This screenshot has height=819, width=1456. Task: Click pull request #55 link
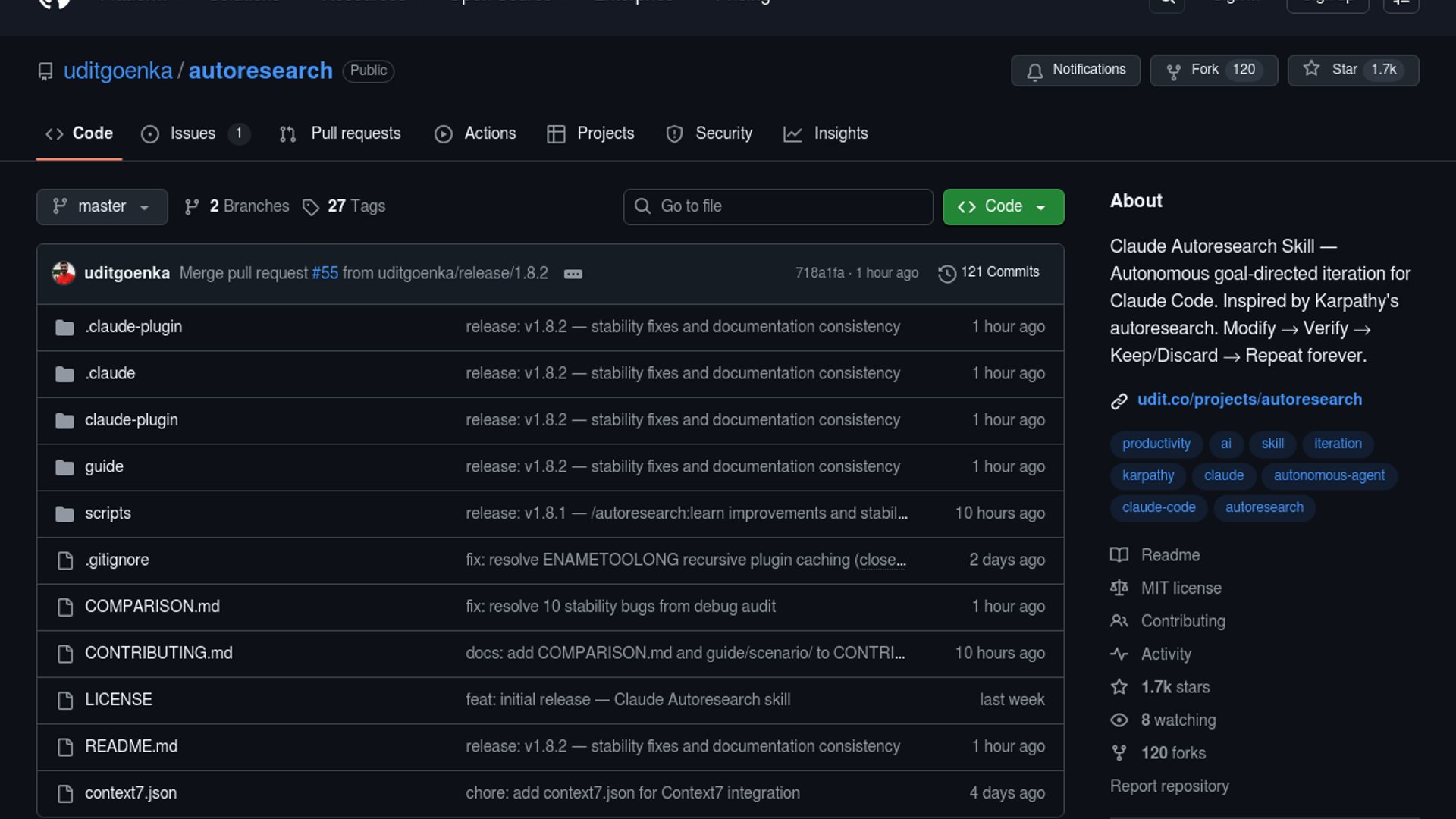tap(325, 273)
